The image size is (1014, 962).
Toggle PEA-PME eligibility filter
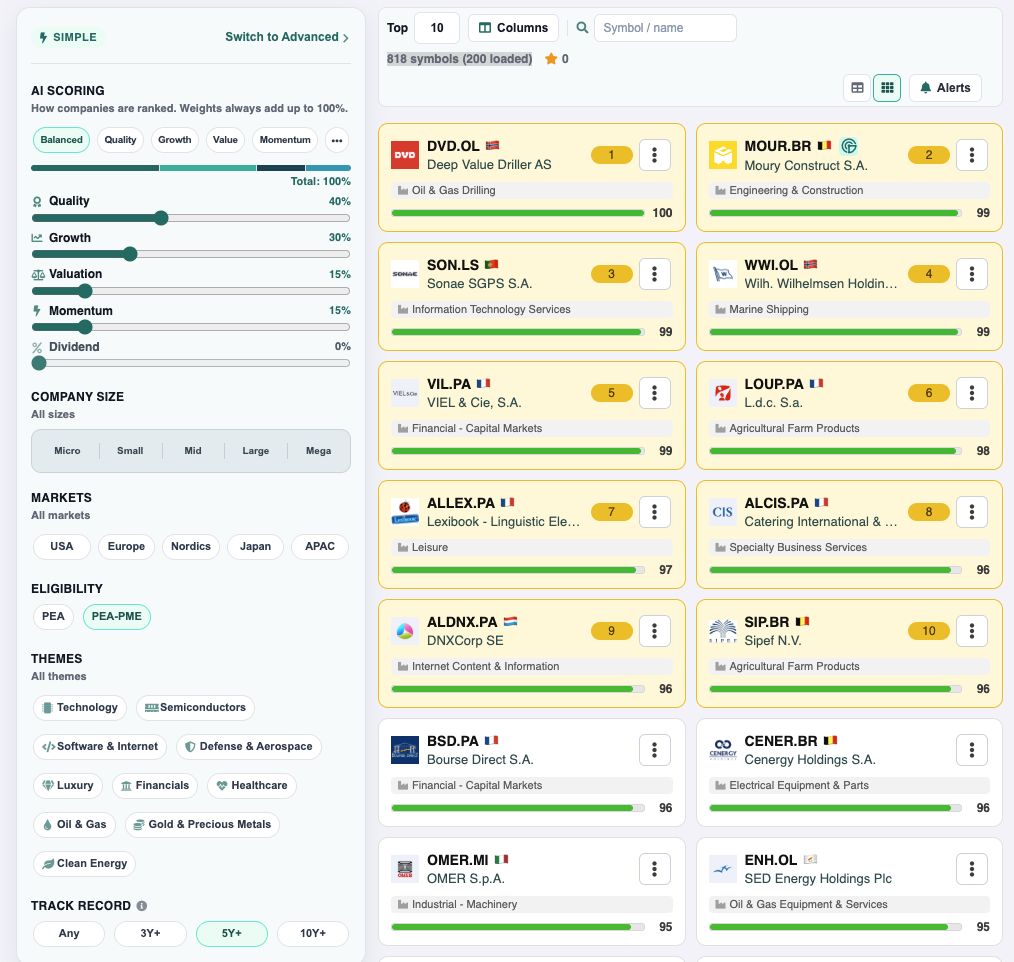pyautogui.click(x=116, y=616)
